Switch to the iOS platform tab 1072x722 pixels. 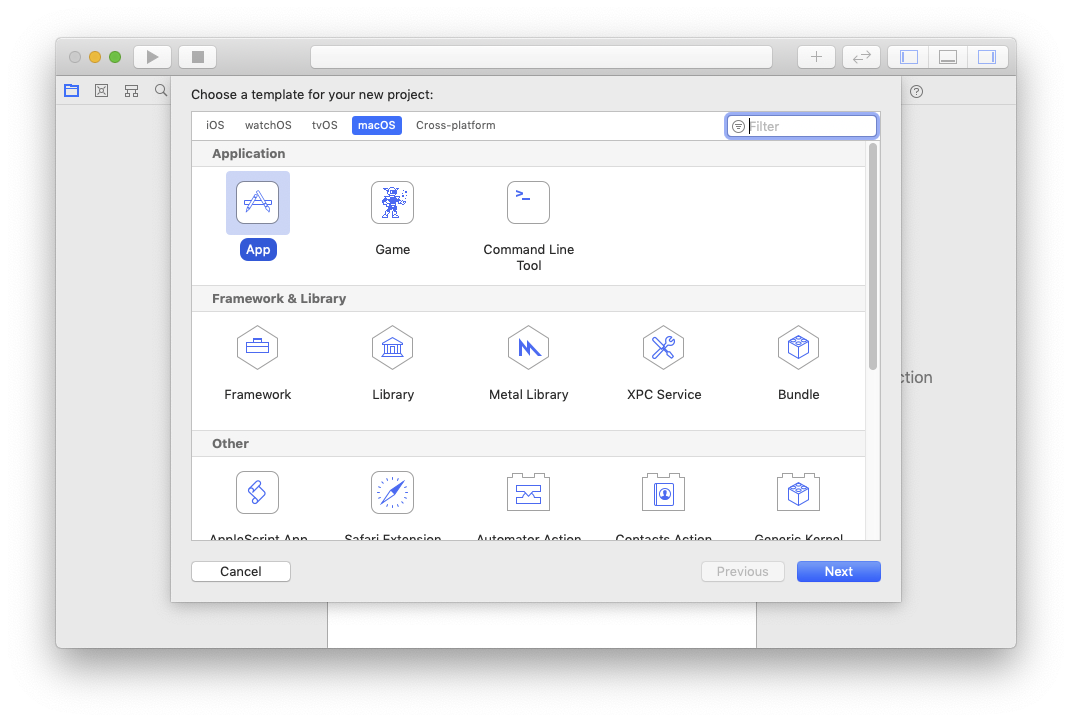215,126
